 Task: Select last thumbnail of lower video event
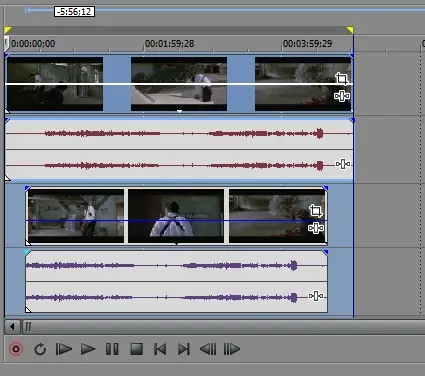tap(277, 216)
